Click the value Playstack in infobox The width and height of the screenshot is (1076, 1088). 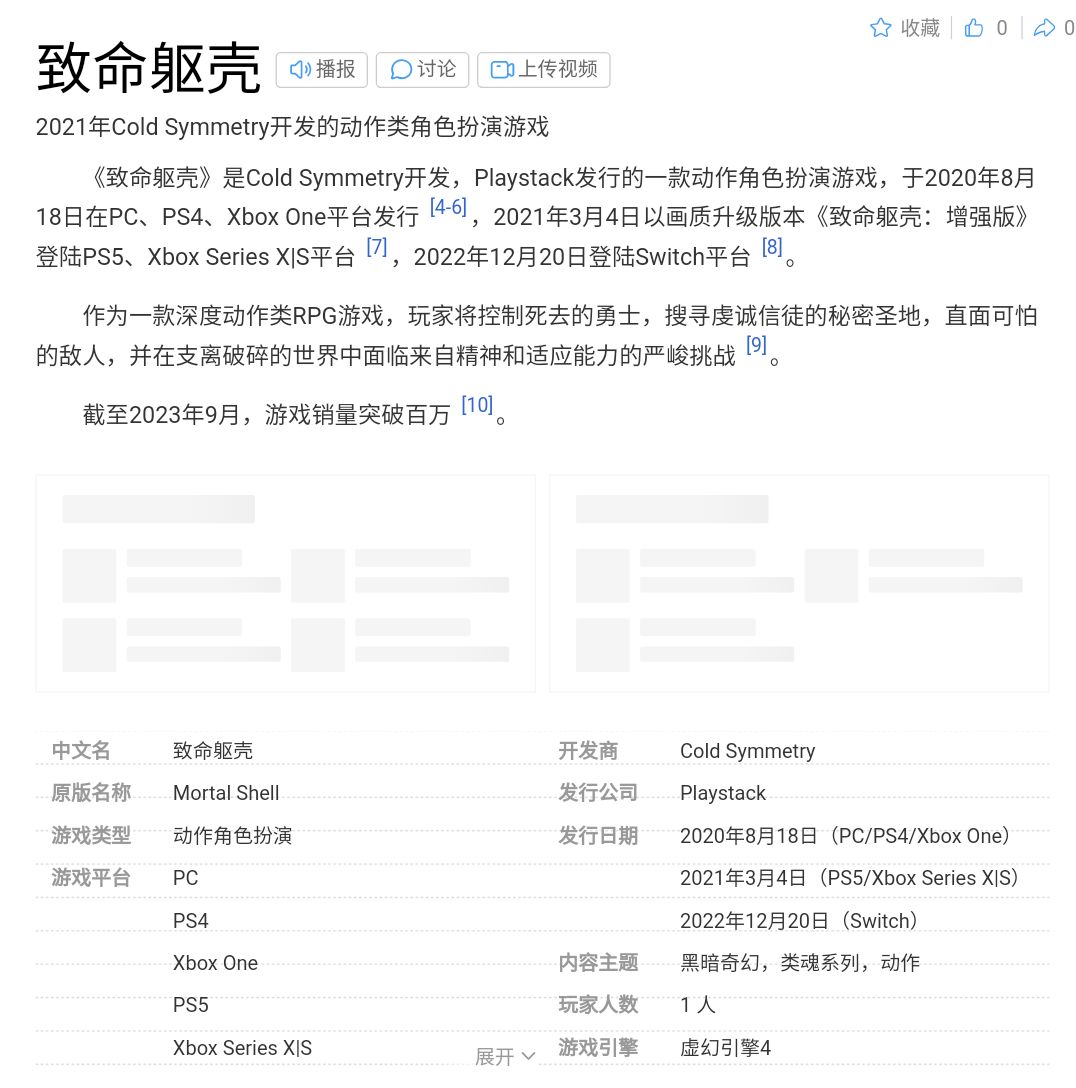point(723,792)
